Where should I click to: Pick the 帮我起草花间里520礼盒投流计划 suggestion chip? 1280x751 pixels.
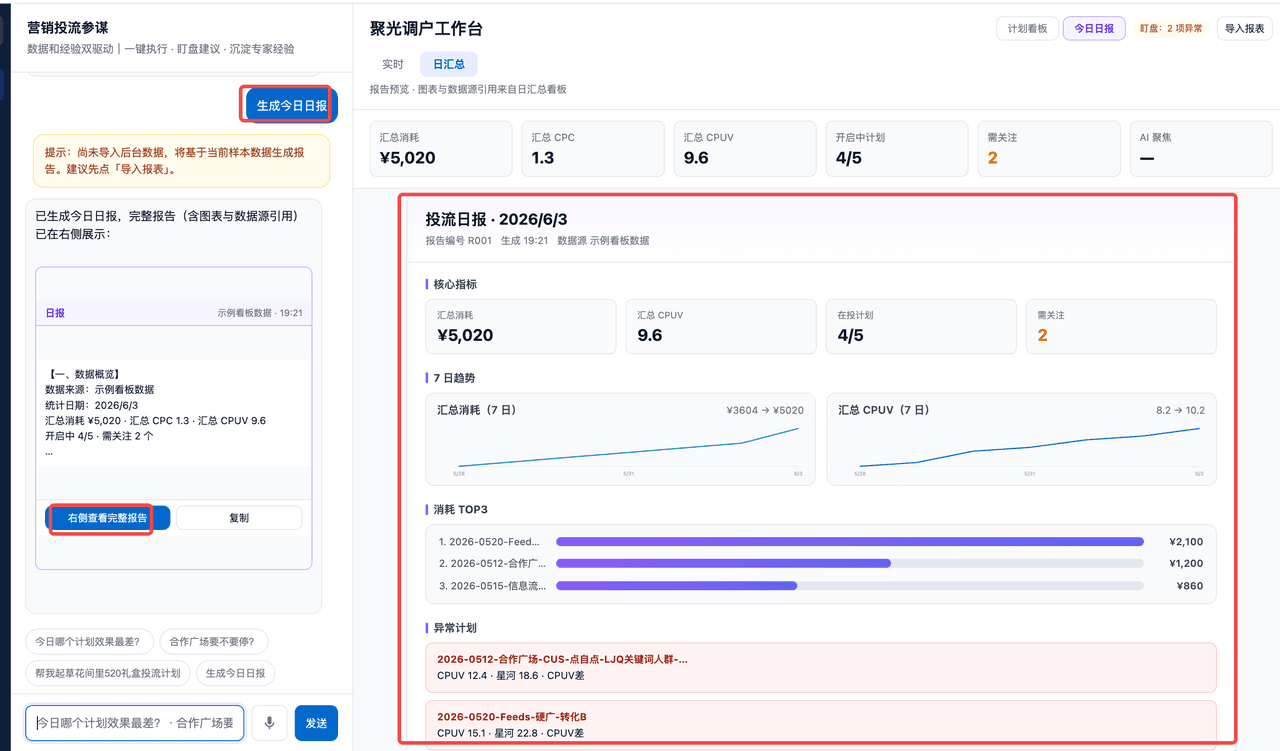coord(107,674)
